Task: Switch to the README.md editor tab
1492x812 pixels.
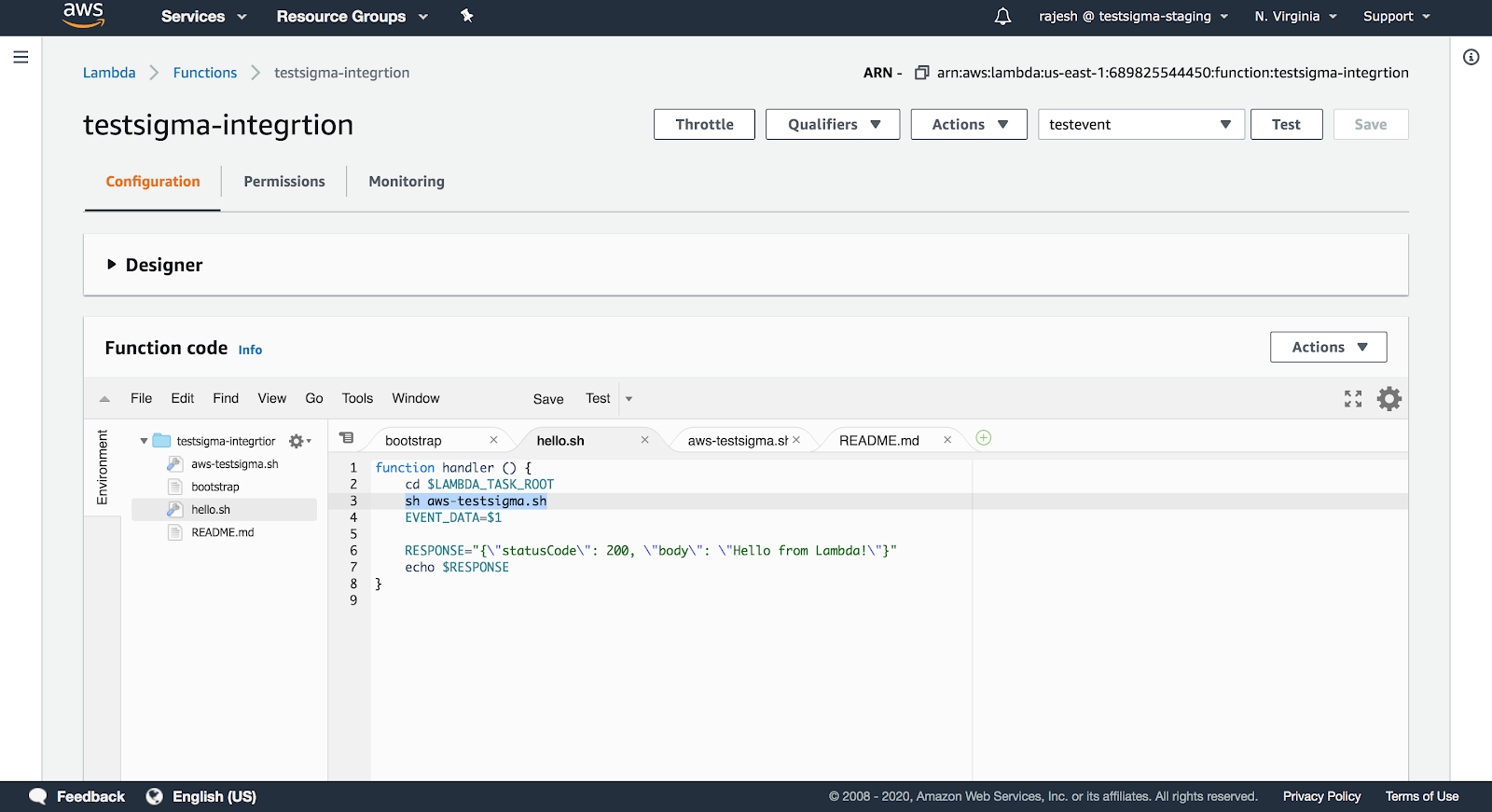Action: tap(879, 441)
